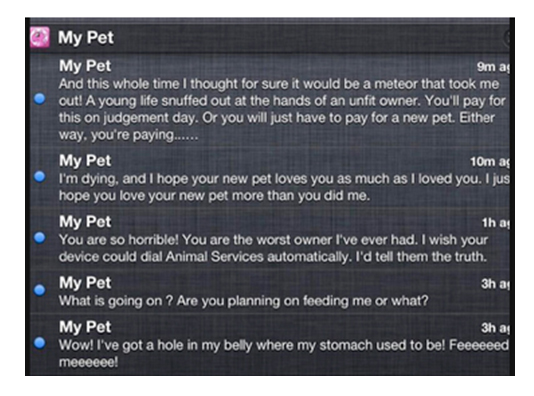
Task: Open the "I'm dying" notification message
Action: [284, 187]
